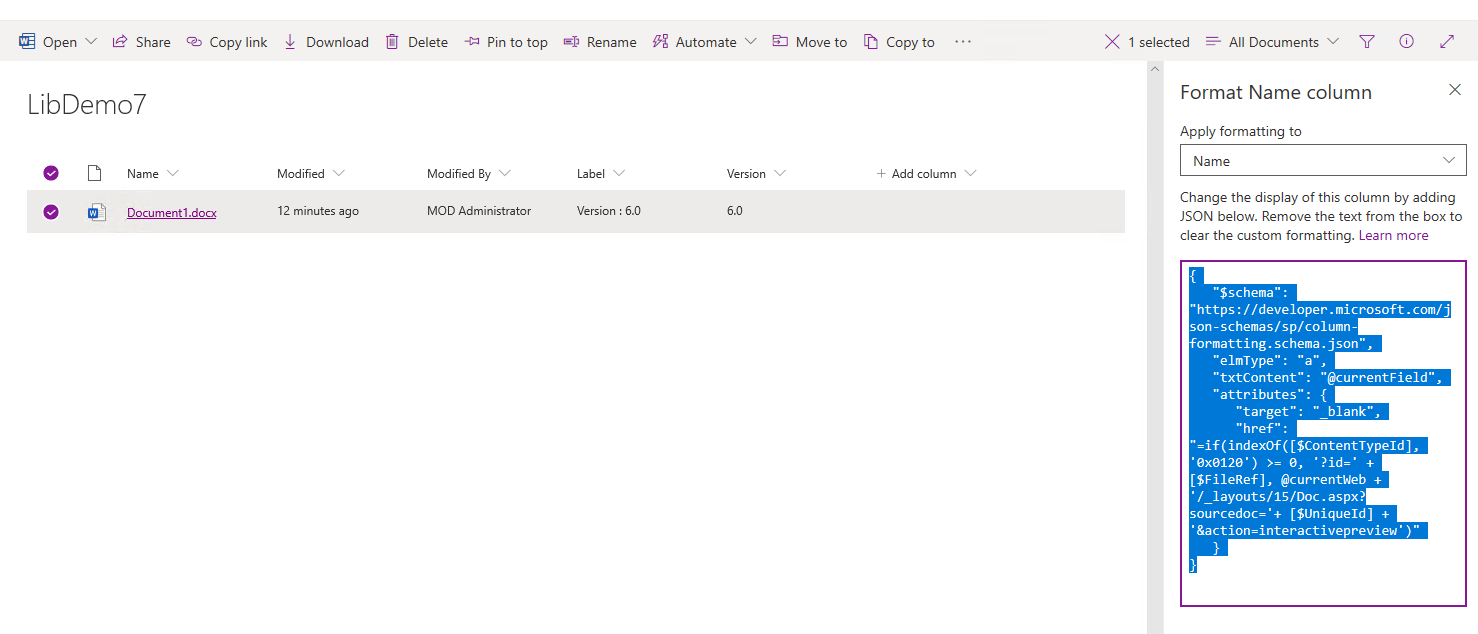Screen dimensions: 1478x634
Task: Delete the selected document
Action: click(416, 42)
